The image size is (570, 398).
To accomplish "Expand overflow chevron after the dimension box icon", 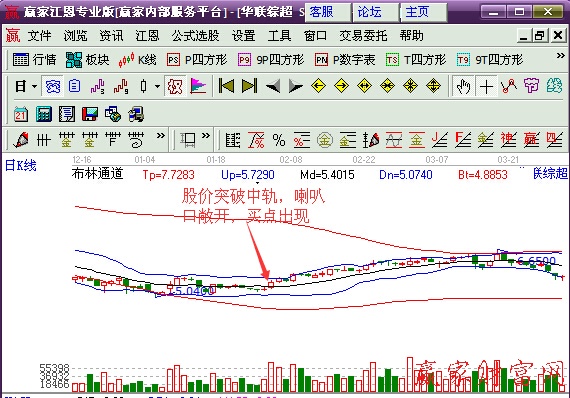I will (206, 136).
